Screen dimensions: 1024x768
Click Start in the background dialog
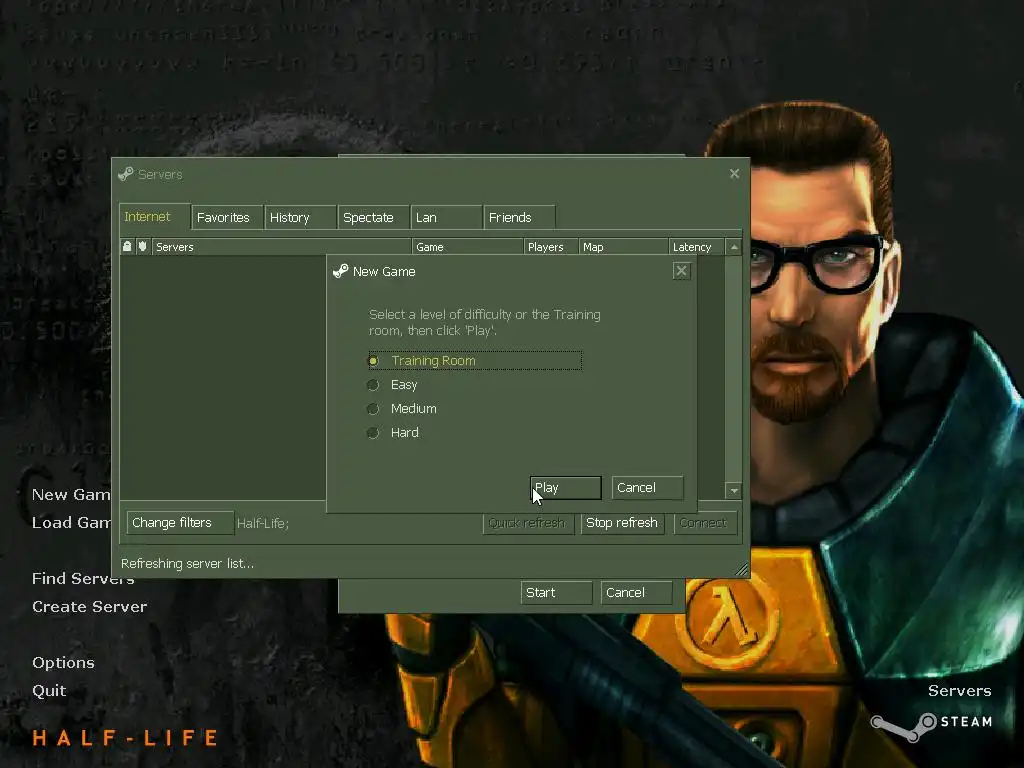pyautogui.click(x=556, y=592)
